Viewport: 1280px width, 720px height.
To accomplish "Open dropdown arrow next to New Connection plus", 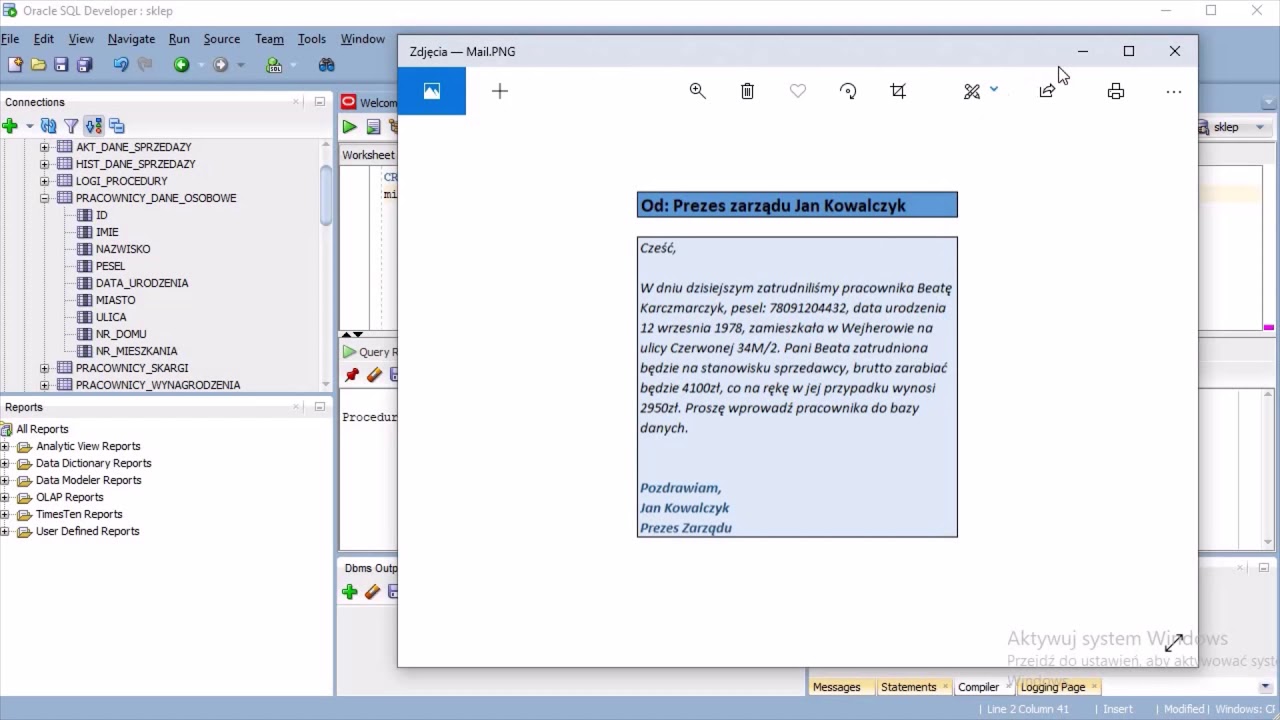I will [29, 126].
